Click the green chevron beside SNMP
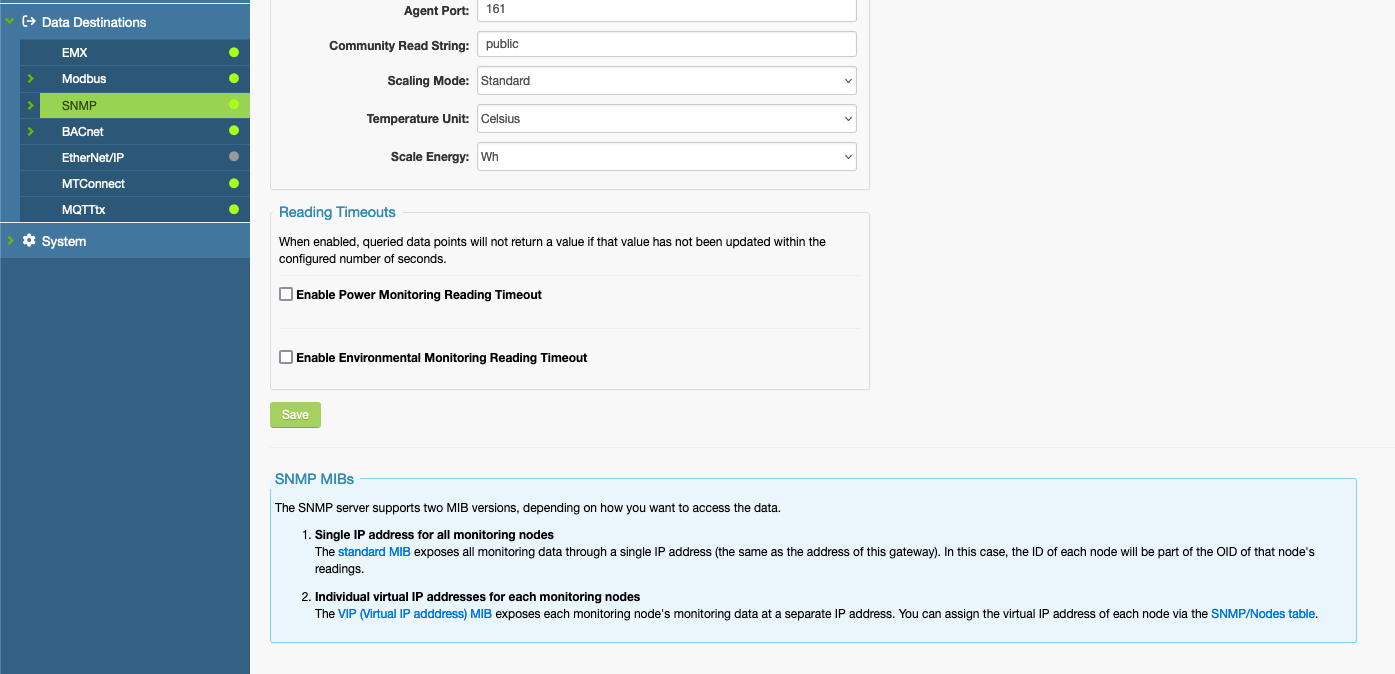 tap(31, 105)
